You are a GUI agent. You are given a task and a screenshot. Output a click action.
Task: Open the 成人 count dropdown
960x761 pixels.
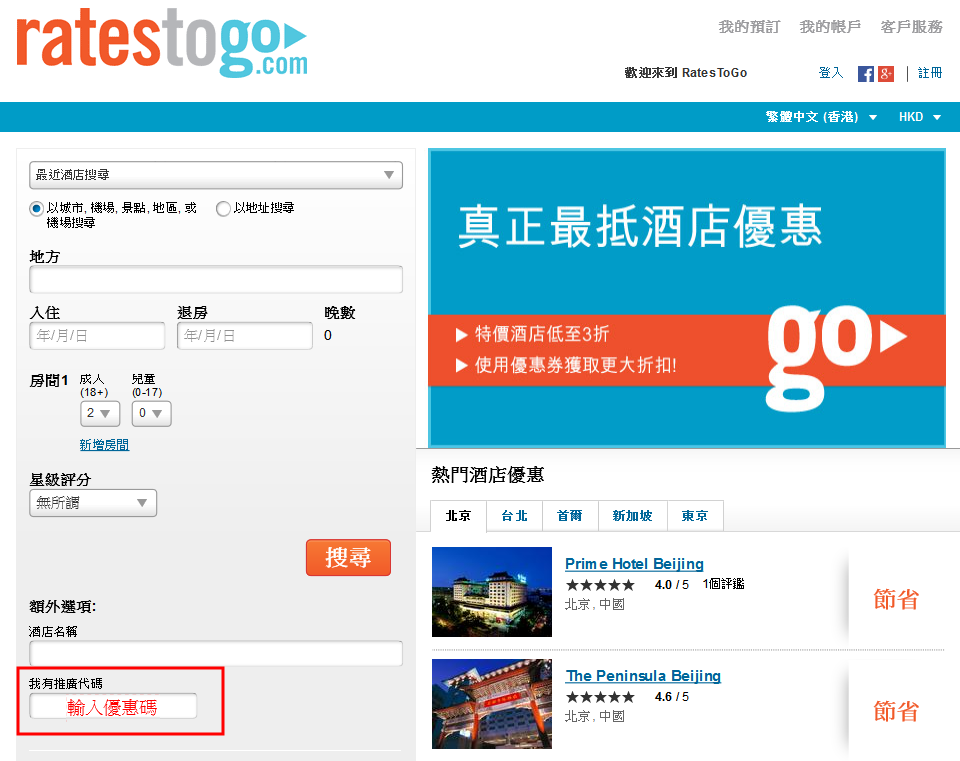tap(100, 413)
